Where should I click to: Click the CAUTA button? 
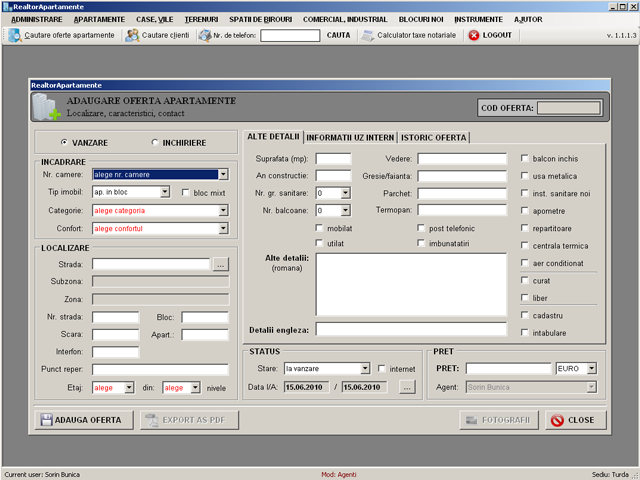(338, 35)
